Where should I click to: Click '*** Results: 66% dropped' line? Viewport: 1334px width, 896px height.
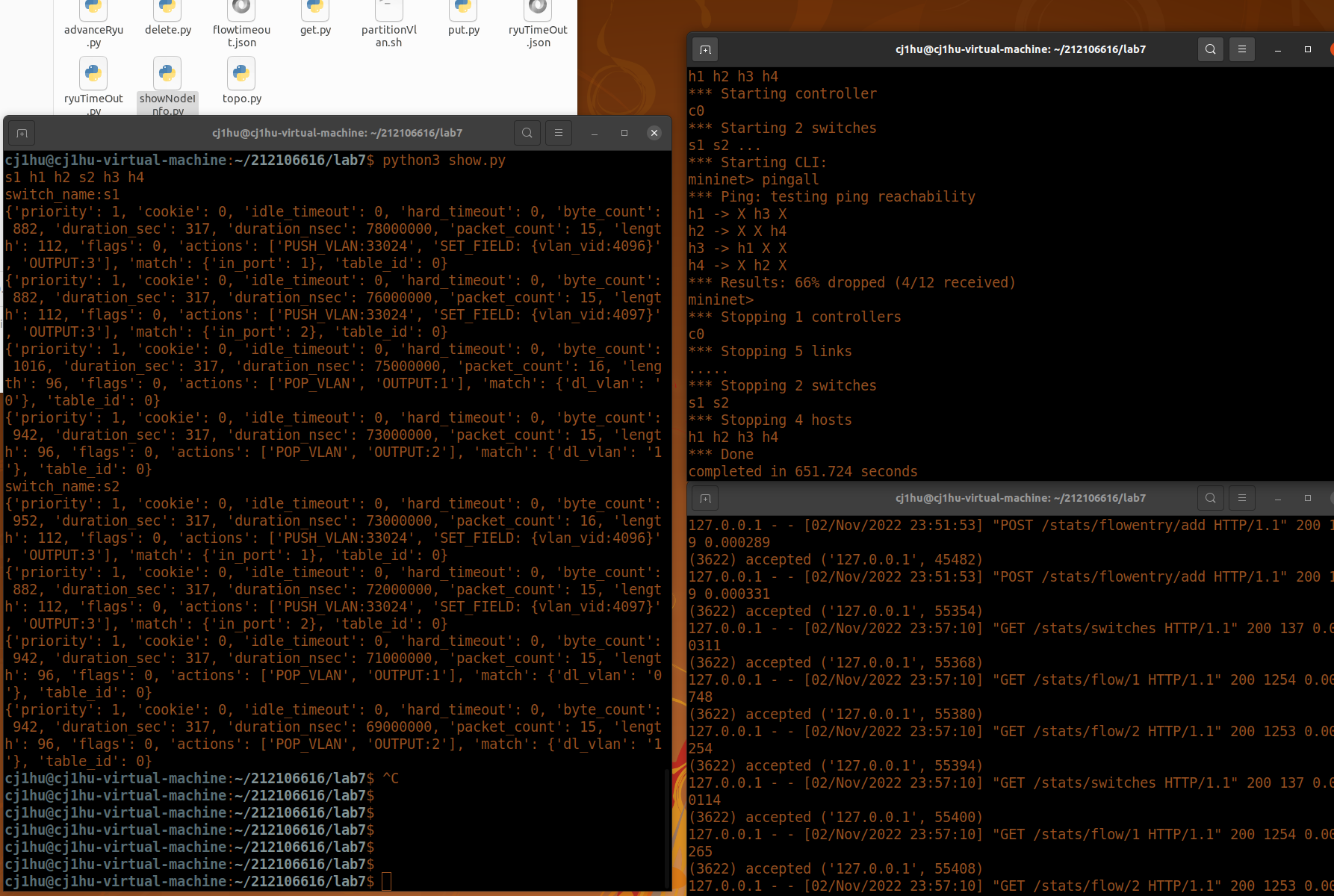pos(851,282)
